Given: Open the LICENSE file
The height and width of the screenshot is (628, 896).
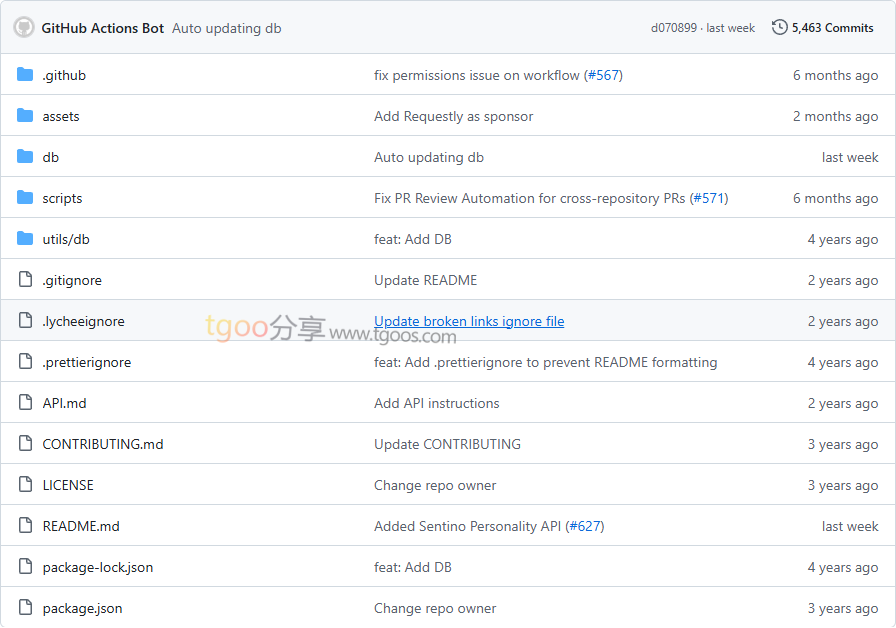Looking at the screenshot, I should click(68, 485).
